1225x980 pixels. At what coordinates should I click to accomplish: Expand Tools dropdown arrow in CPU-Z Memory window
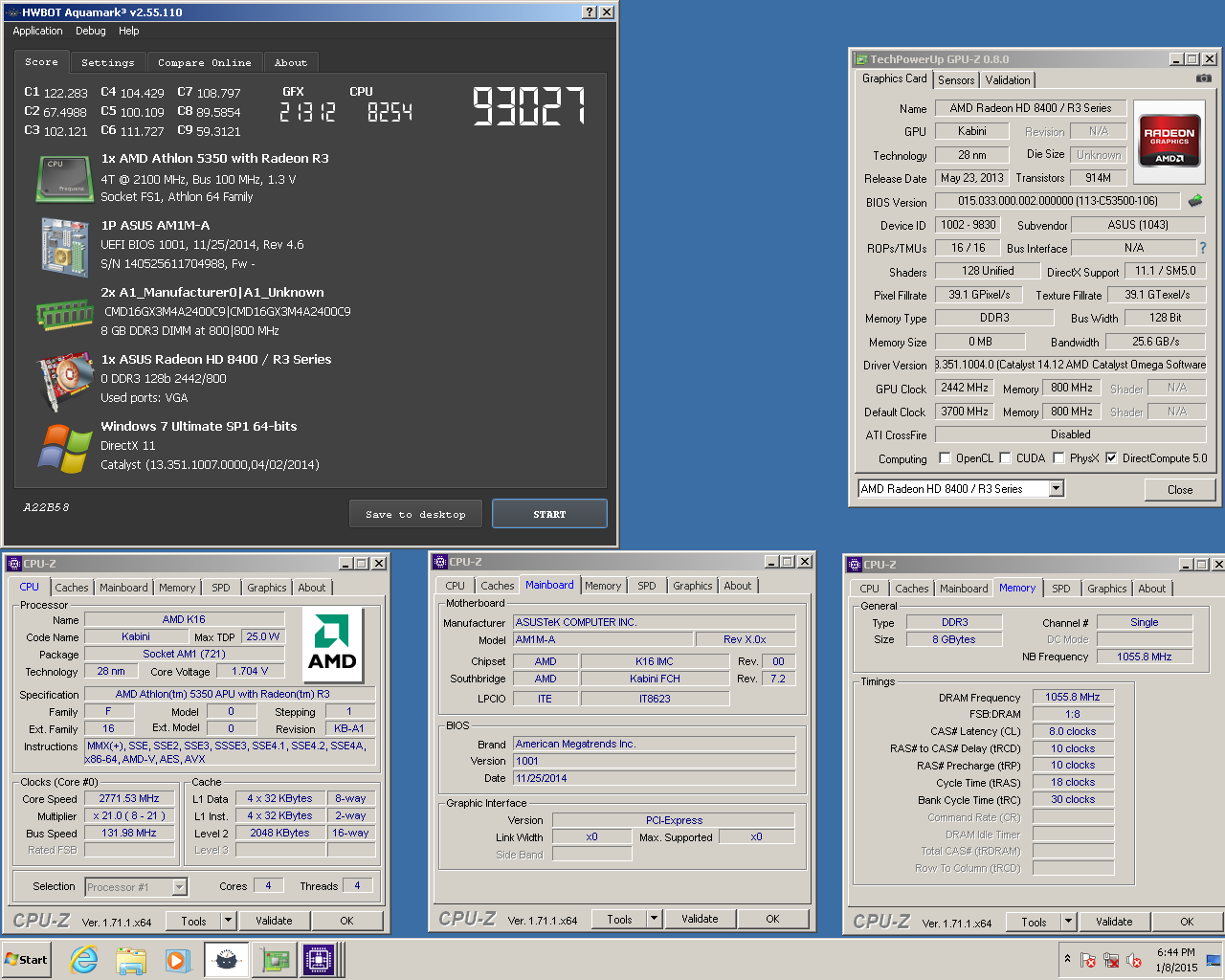point(1068,922)
